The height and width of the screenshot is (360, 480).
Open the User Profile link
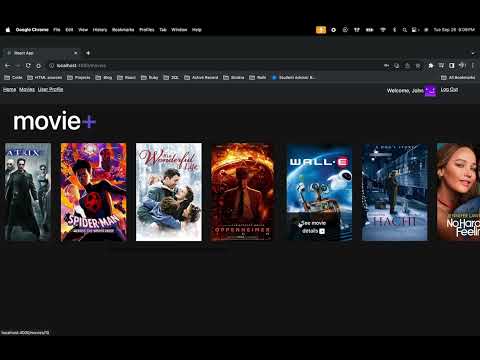pyautogui.click(x=50, y=89)
